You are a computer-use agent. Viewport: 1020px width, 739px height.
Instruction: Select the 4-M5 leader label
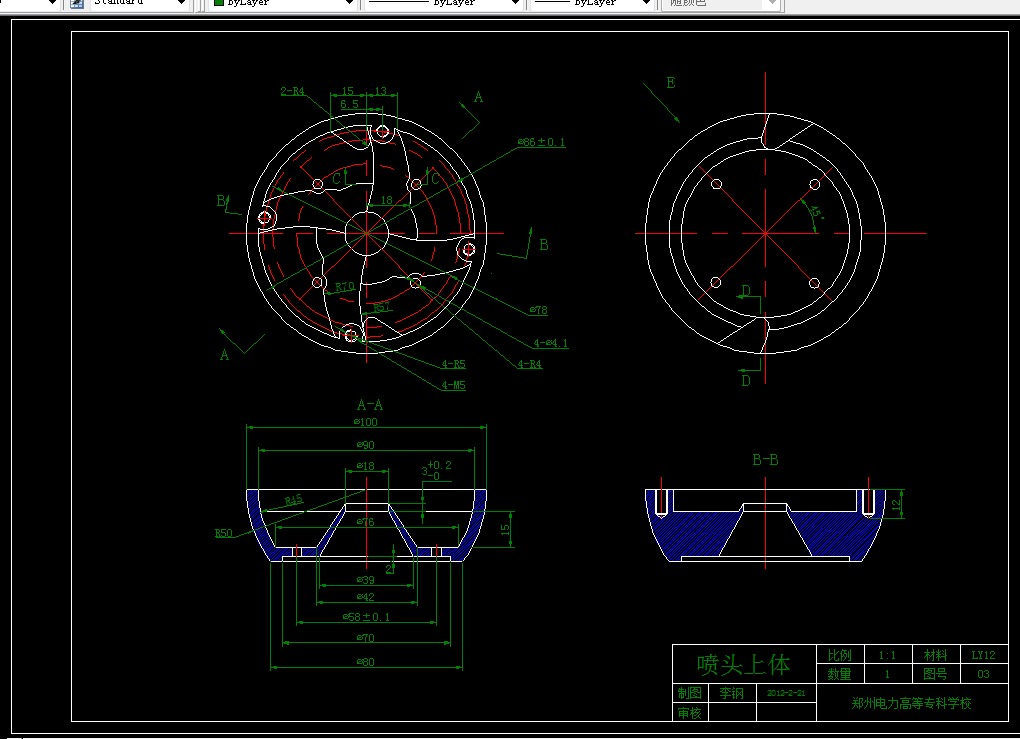[453, 385]
